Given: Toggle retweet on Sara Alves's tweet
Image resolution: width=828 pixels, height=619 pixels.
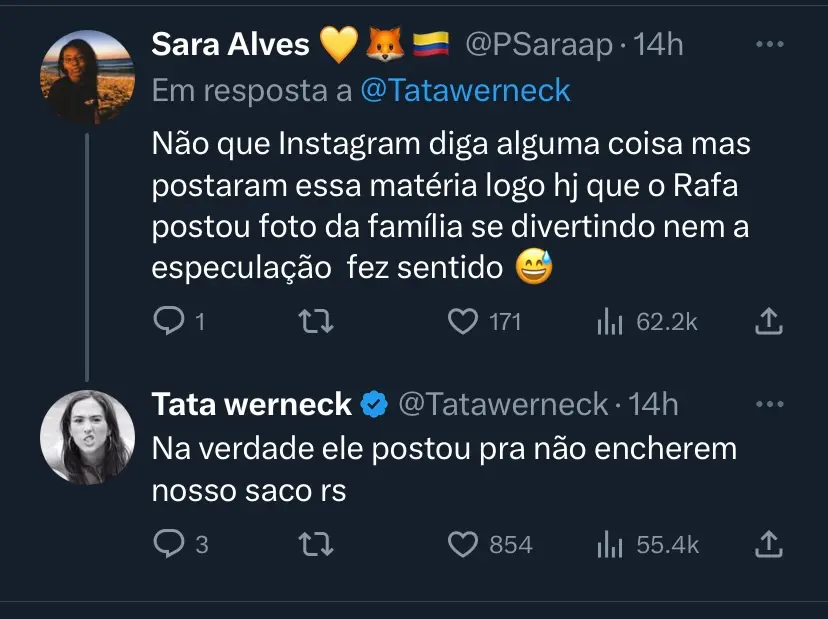Looking at the screenshot, I should tap(316, 320).
